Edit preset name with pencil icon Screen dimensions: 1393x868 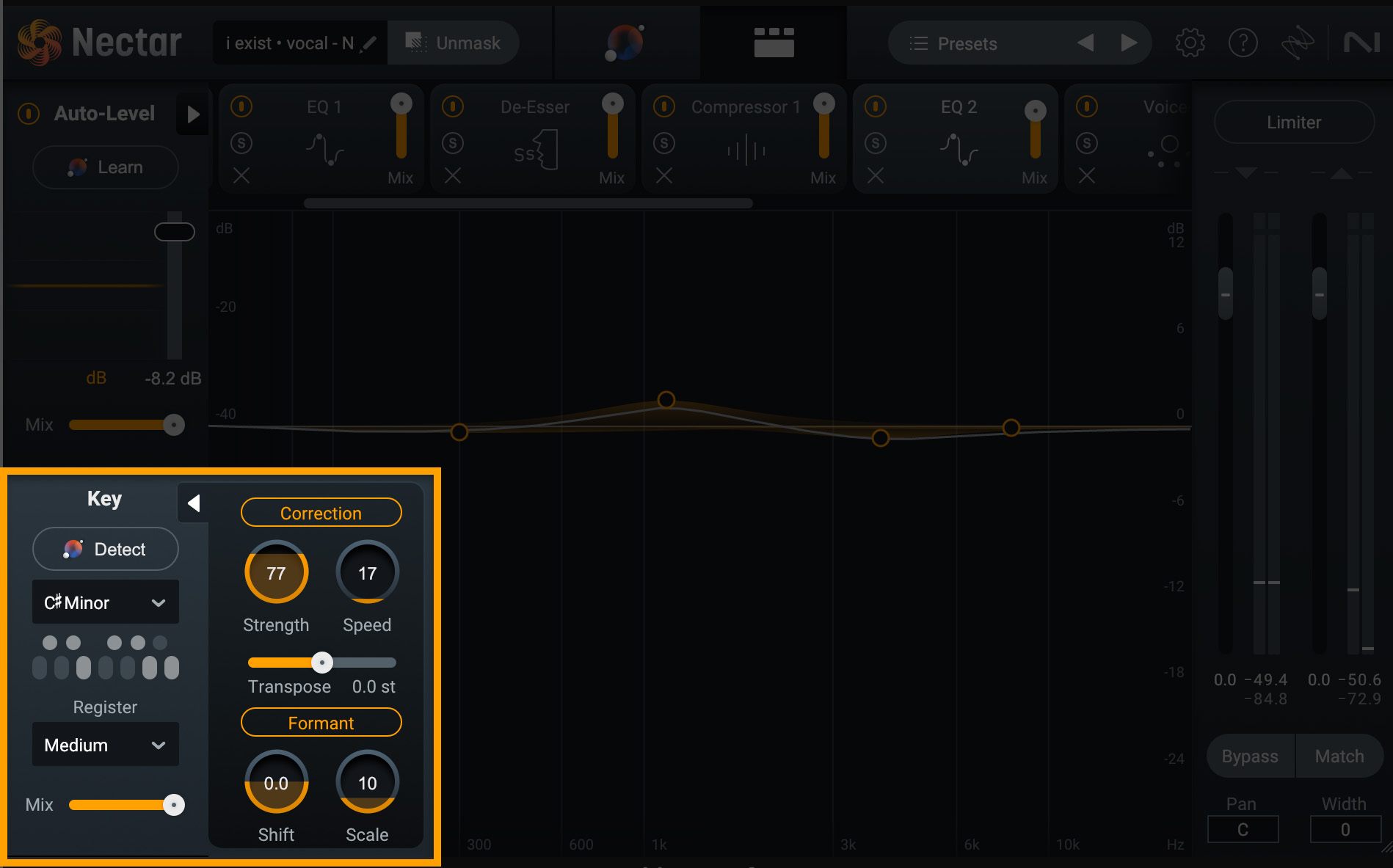click(370, 43)
